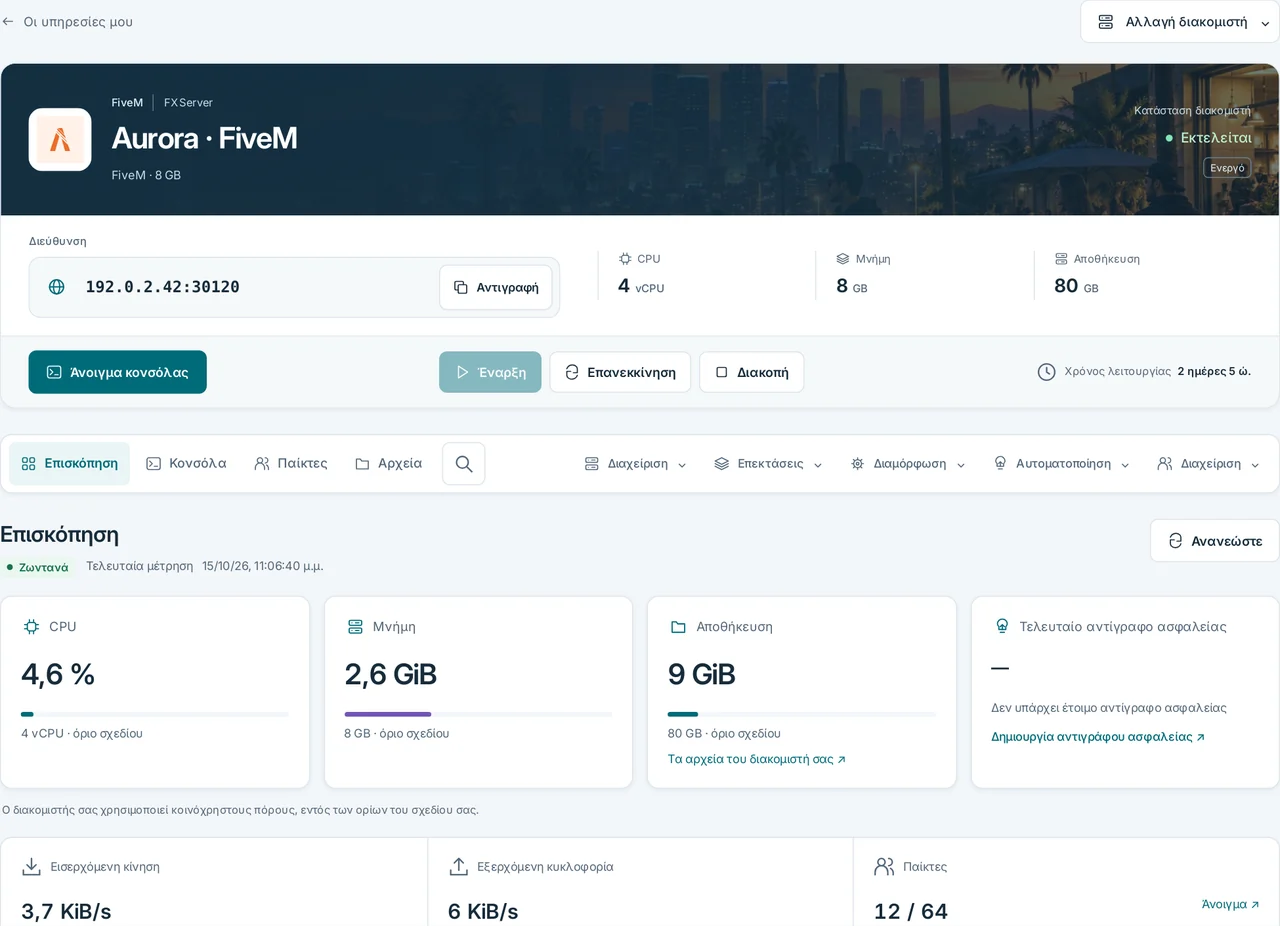The image size is (1280, 926).
Task: Click the globe icon beside the server address
Action: pos(57,287)
